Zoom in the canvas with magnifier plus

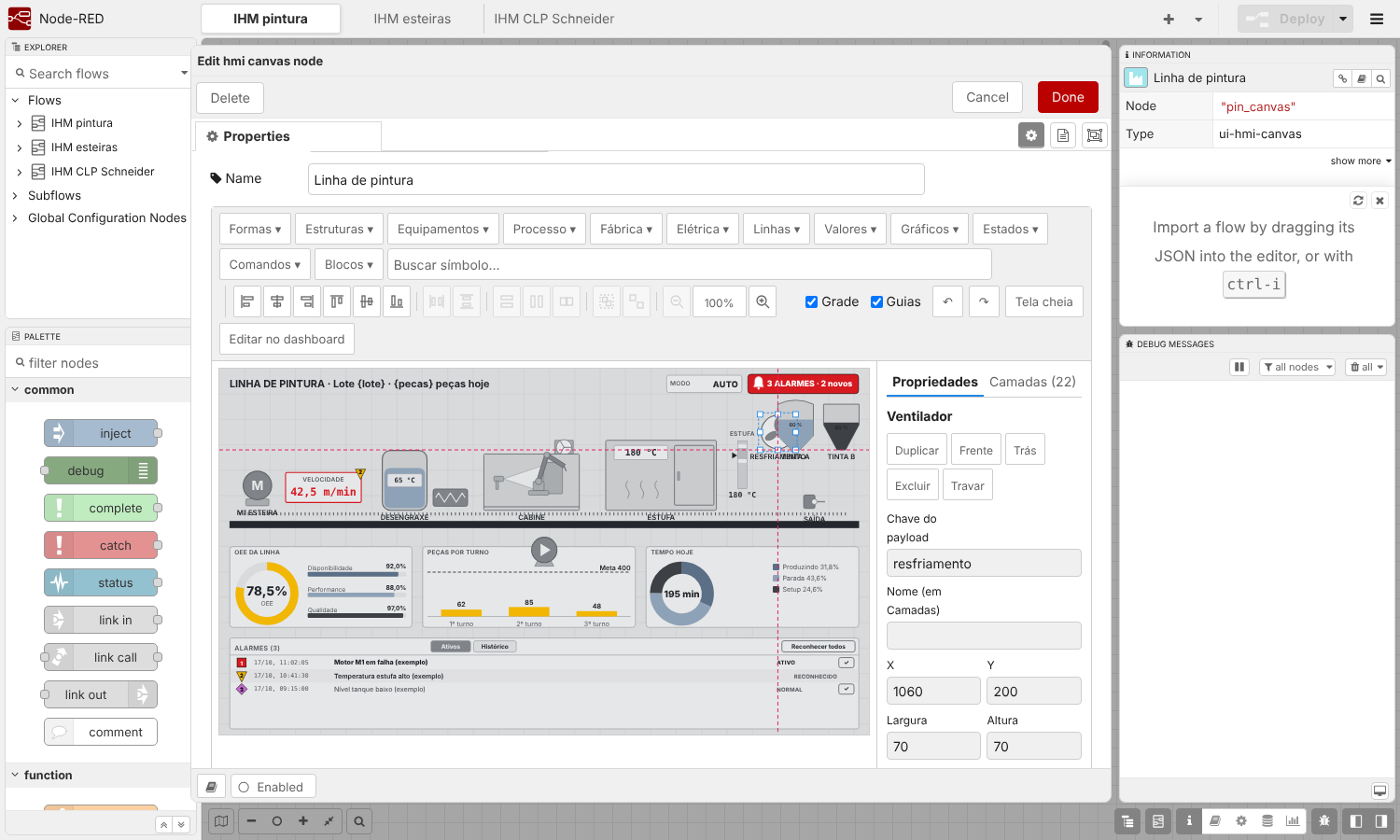pos(763,301)
